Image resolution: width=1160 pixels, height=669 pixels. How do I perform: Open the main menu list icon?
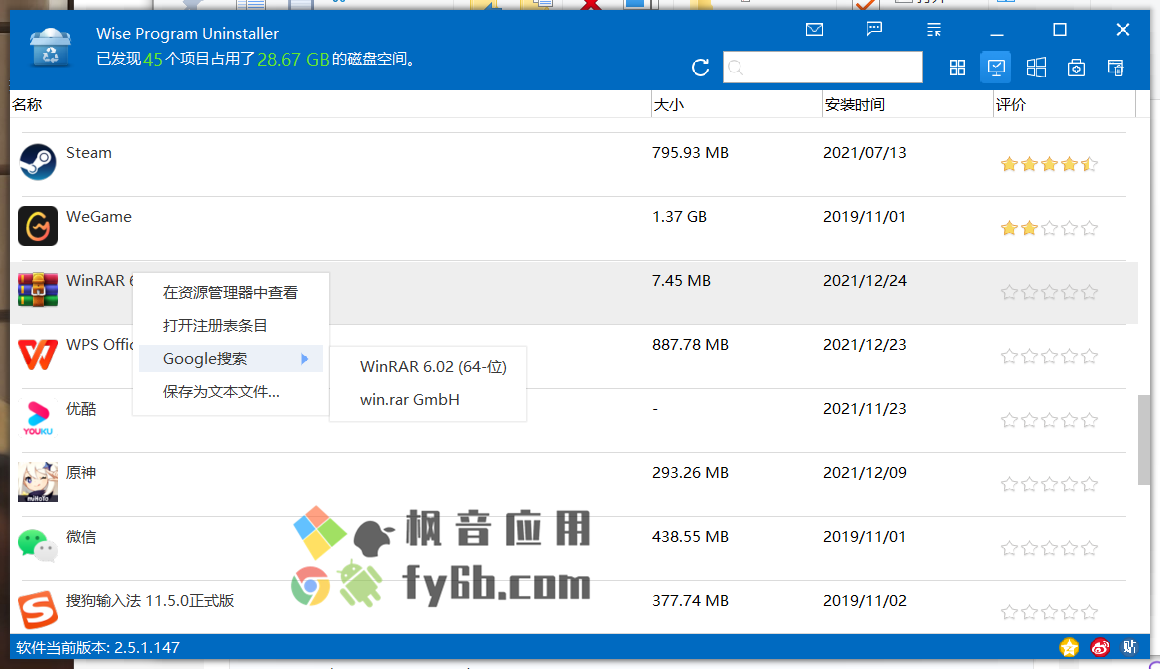[934, 30]
